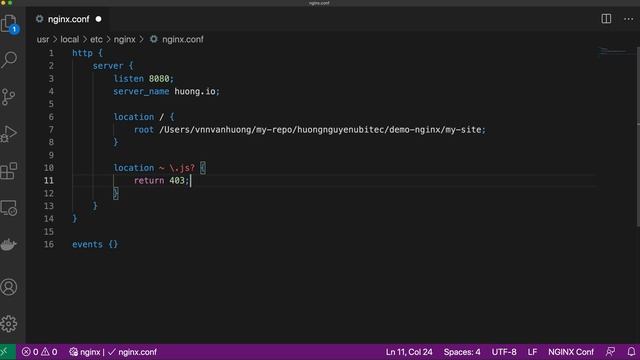Click 'listen' directive text
Viewport: 640px width, 360px height.
coord(129,78)
